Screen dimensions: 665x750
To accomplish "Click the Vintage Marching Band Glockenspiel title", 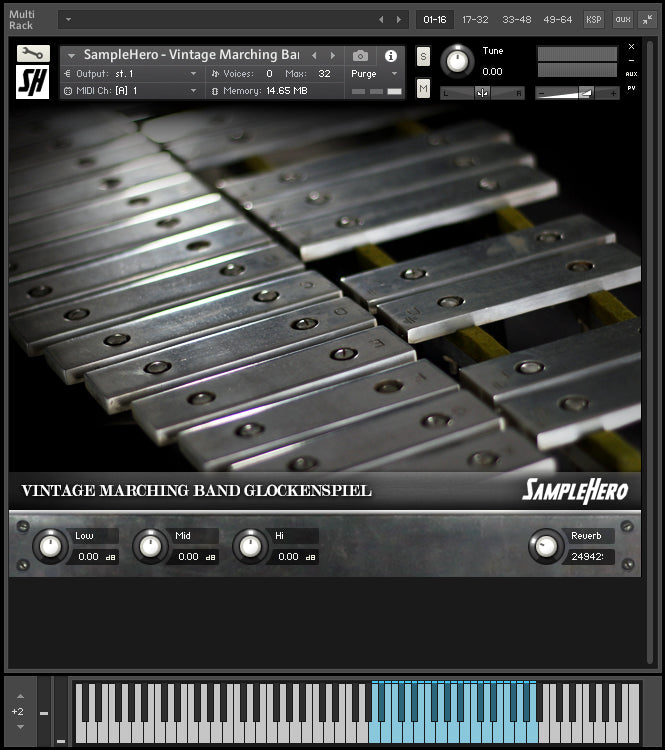I will 196,491.
